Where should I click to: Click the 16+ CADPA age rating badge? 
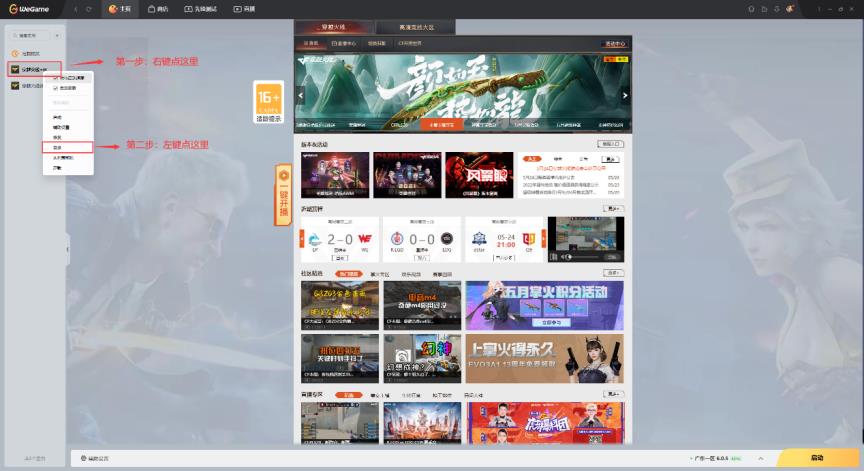268,102
